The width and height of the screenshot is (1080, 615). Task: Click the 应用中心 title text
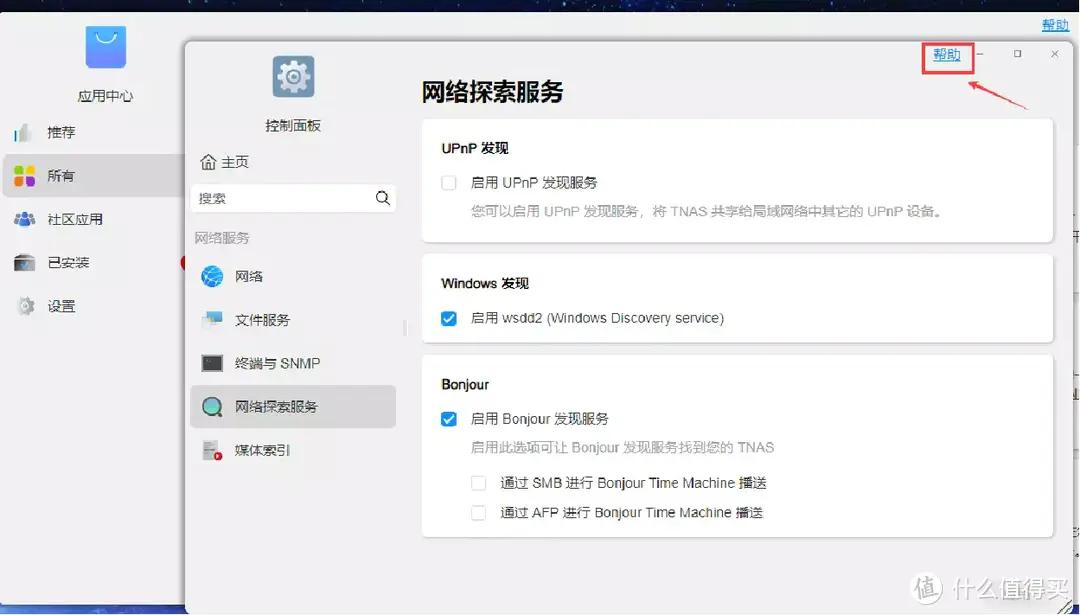click(x=105, y=96)
